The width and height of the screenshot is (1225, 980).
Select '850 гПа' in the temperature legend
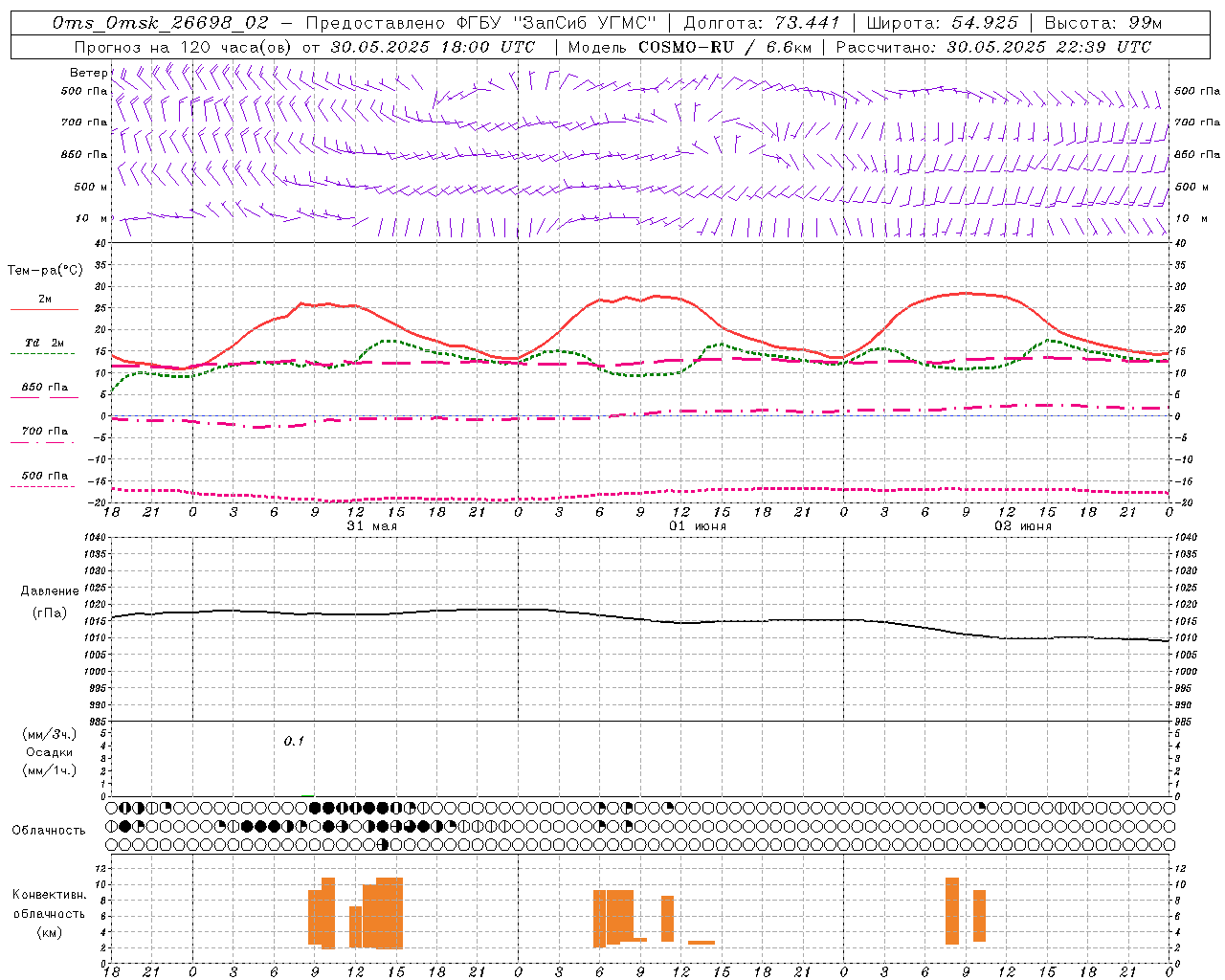[45, 388]
